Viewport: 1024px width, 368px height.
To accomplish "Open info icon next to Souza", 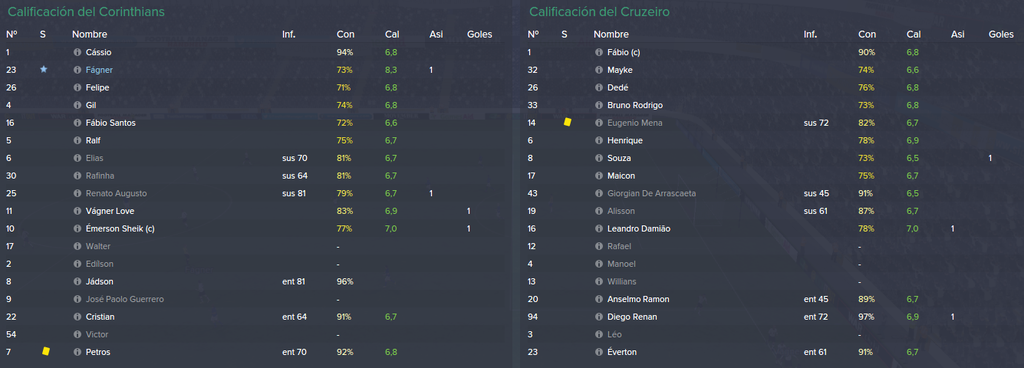I will [599, 158].
